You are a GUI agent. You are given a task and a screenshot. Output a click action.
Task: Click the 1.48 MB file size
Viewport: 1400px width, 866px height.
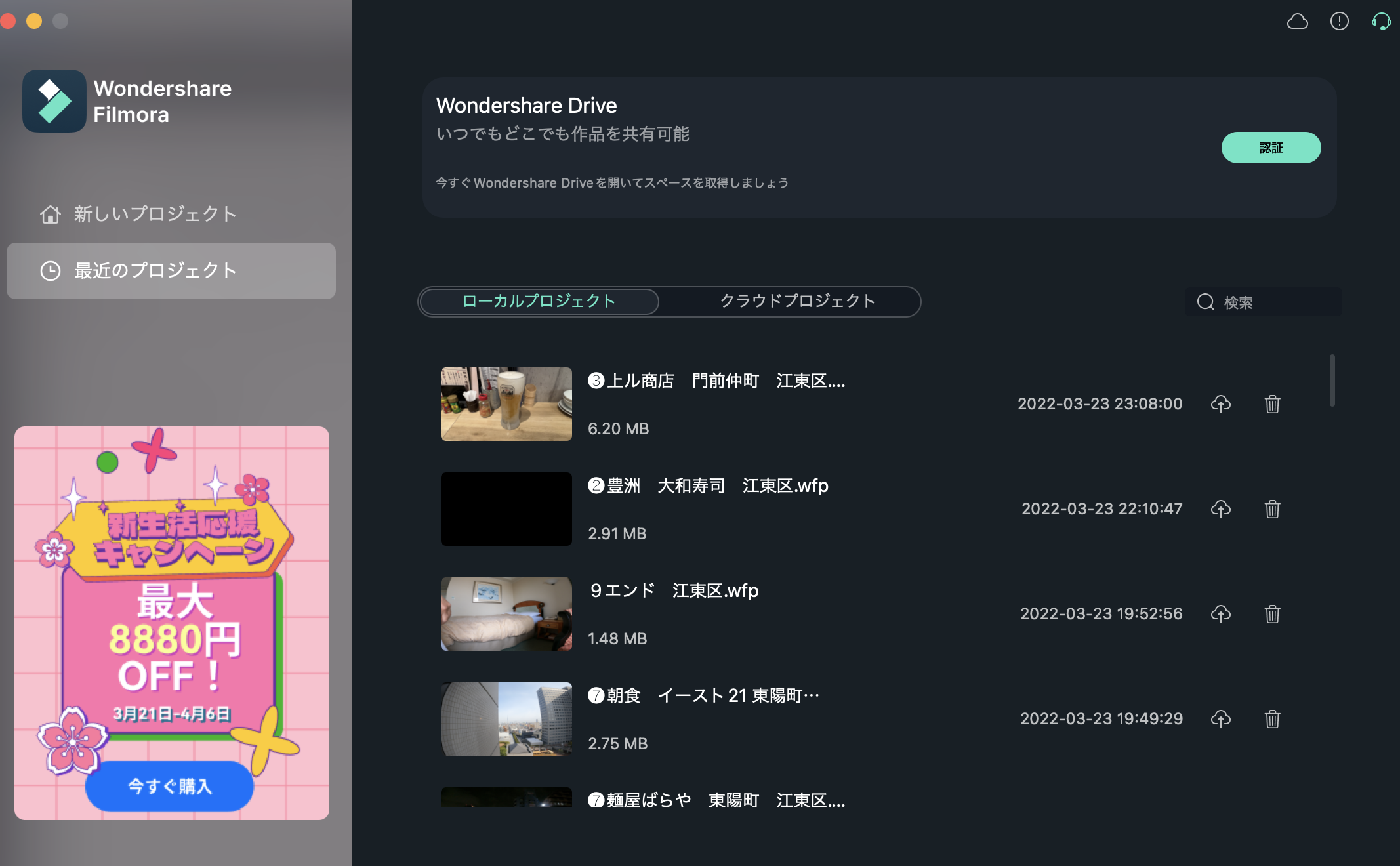[x=617, y=639]
